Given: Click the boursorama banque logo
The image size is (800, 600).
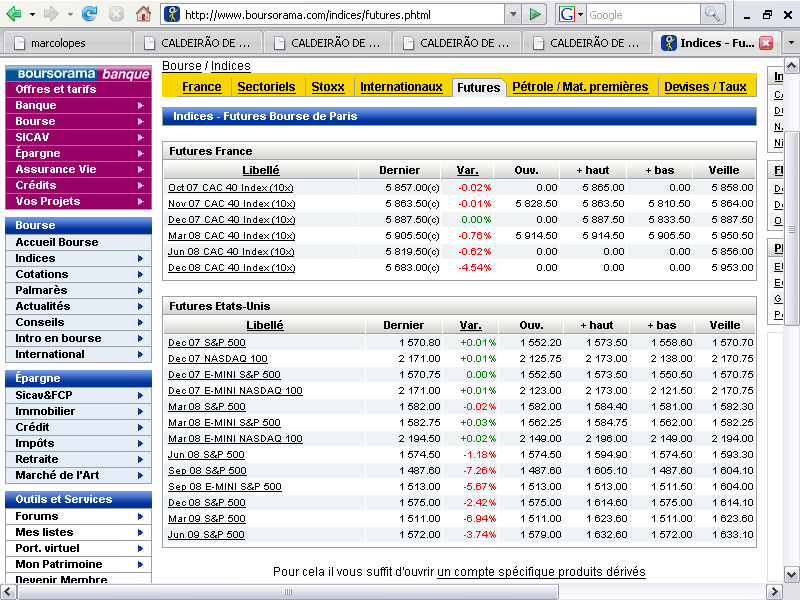Looking at the screenshot, I should (x=78, y=73).
